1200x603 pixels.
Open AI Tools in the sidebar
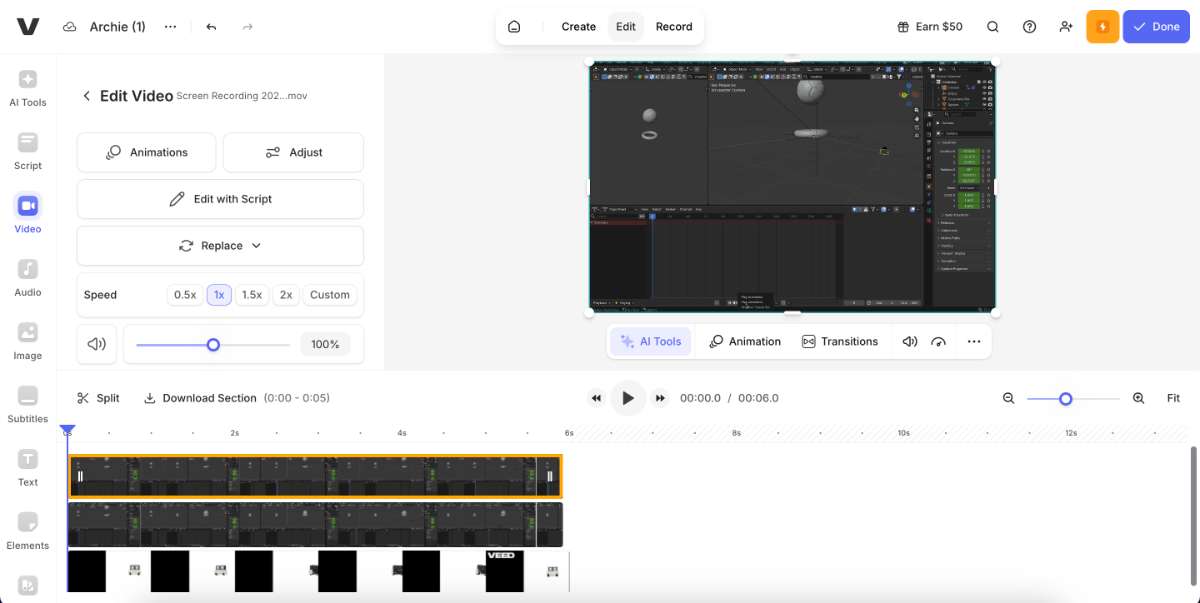[28, 88]
